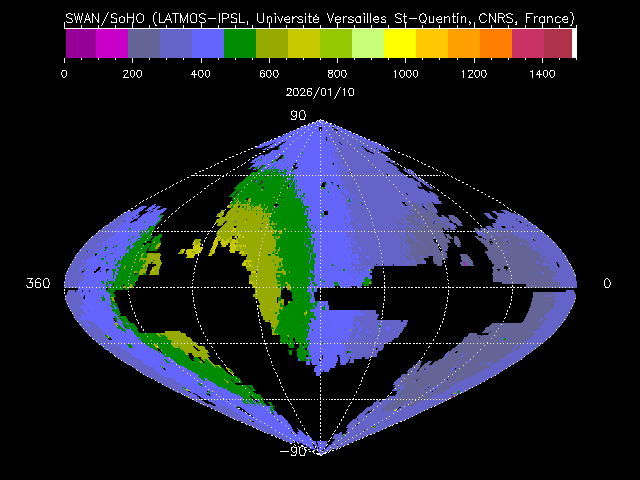Click the bright yellow swatch near 1000

(400, 43)
